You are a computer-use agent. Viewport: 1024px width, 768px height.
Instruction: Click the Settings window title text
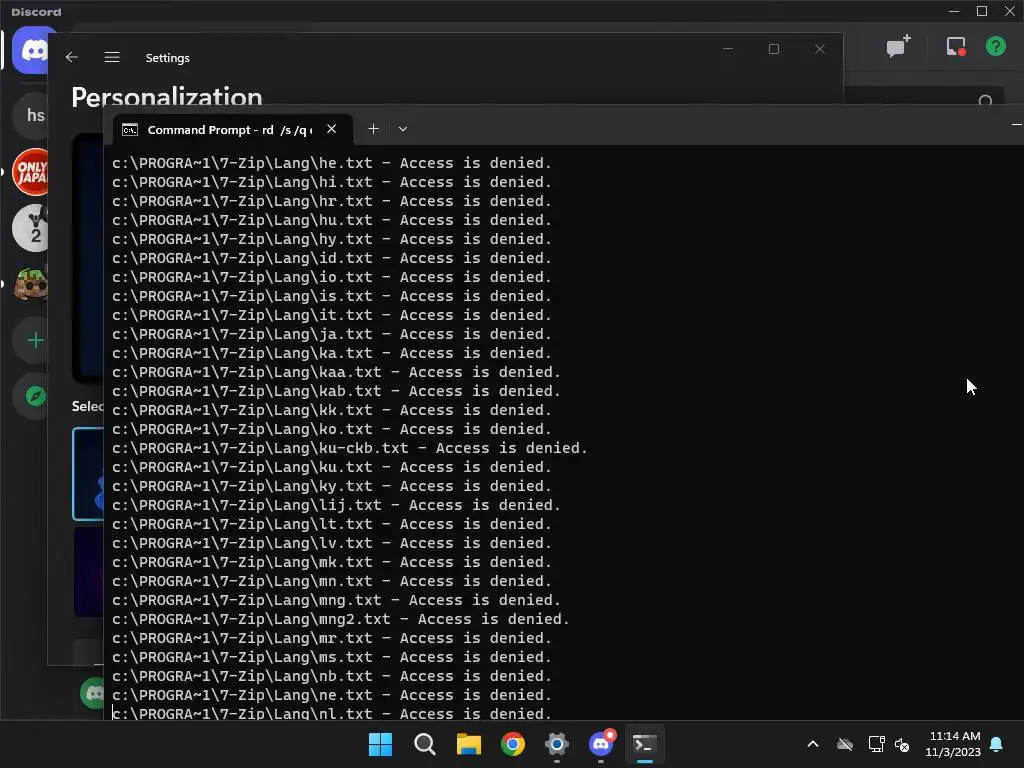click(168, 57)
